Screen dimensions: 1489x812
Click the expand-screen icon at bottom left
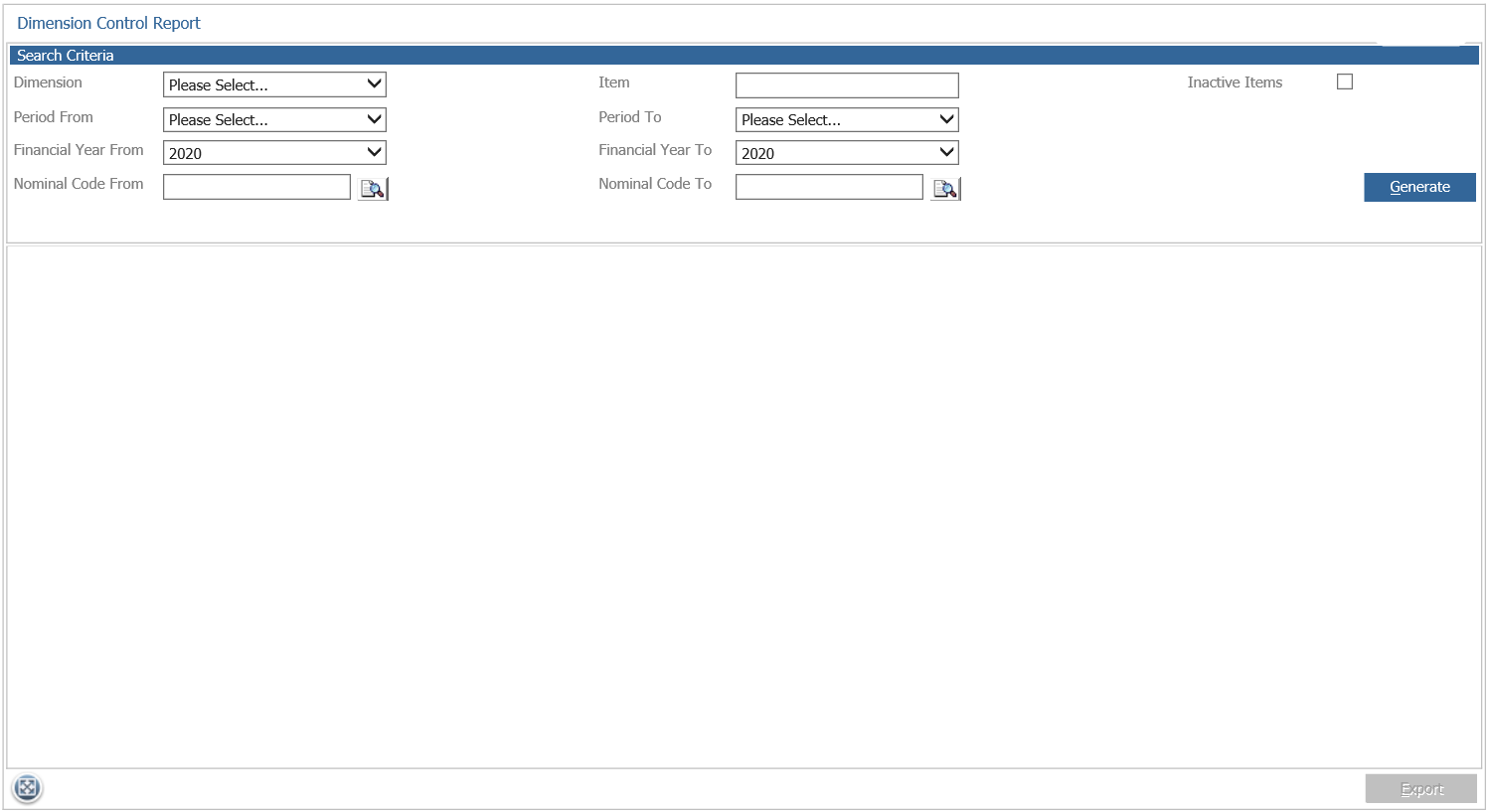tap(27, 788)
